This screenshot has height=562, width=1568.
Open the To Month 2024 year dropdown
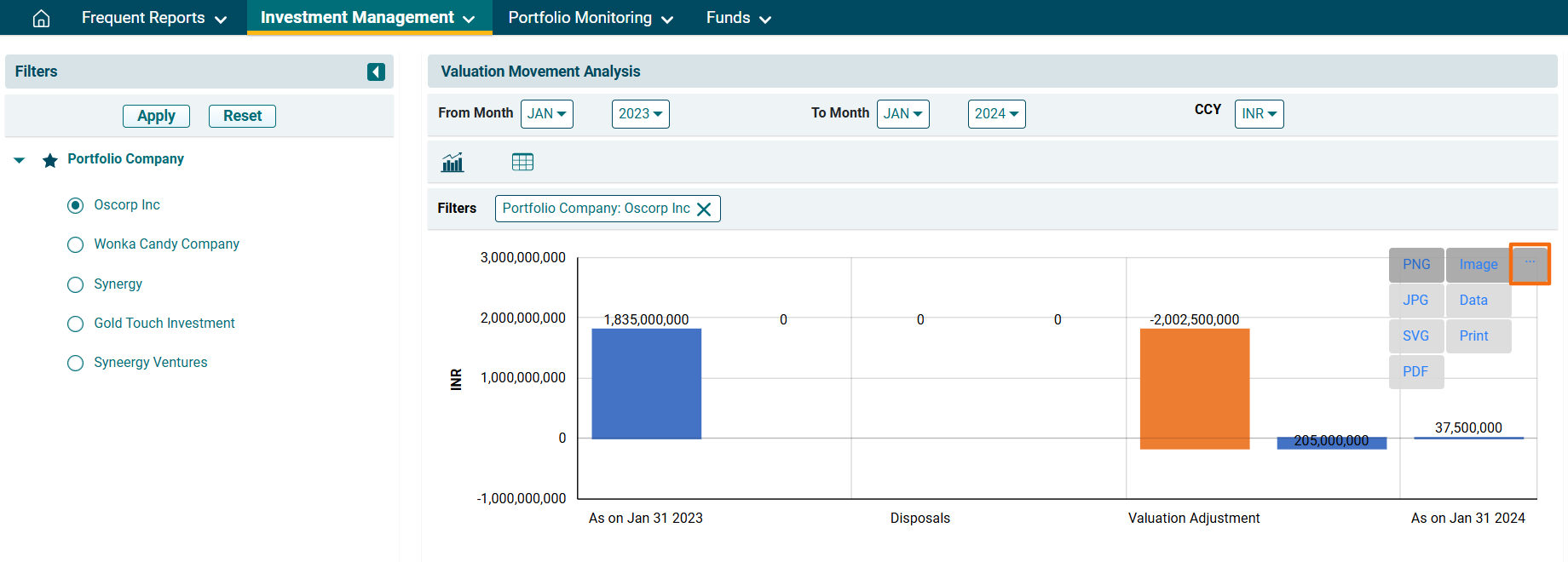tap(996, 114)
